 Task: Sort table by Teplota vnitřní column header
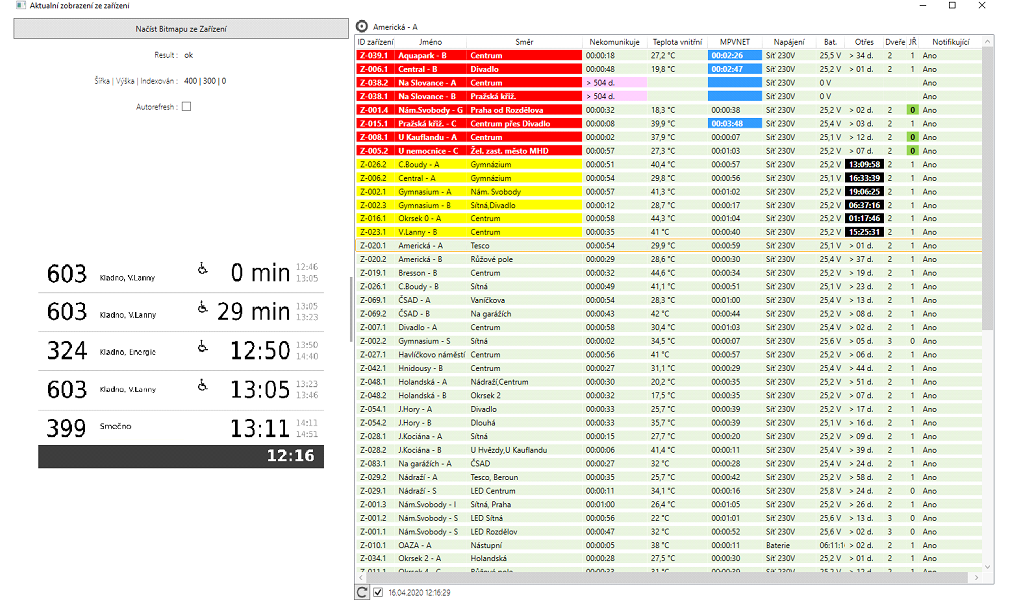pos(677,42)
